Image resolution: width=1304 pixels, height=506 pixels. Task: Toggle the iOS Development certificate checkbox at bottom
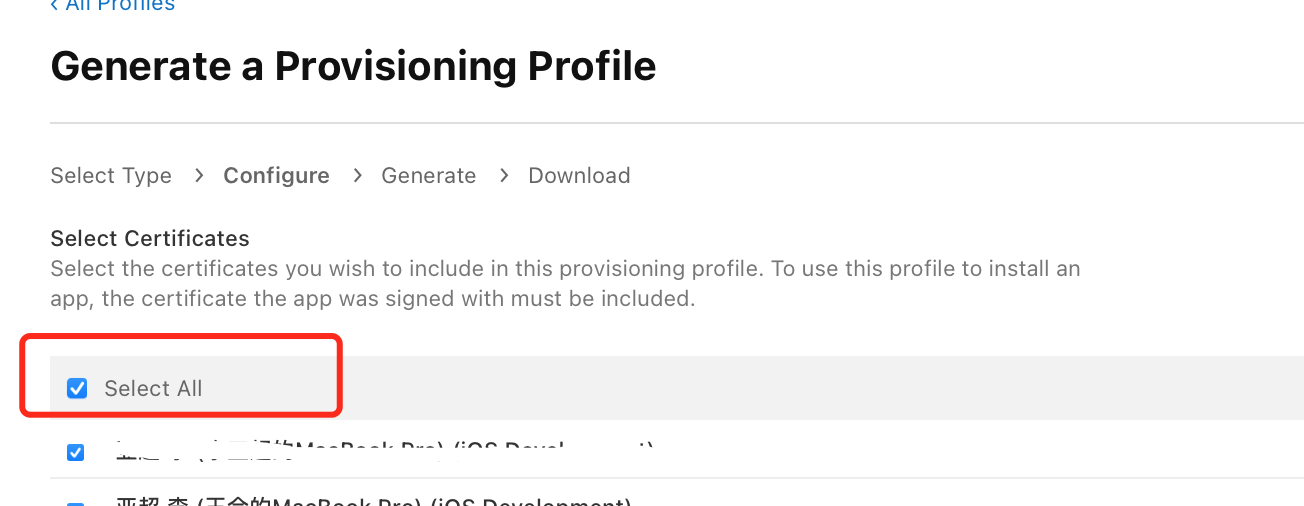click(x=76, y=503)
